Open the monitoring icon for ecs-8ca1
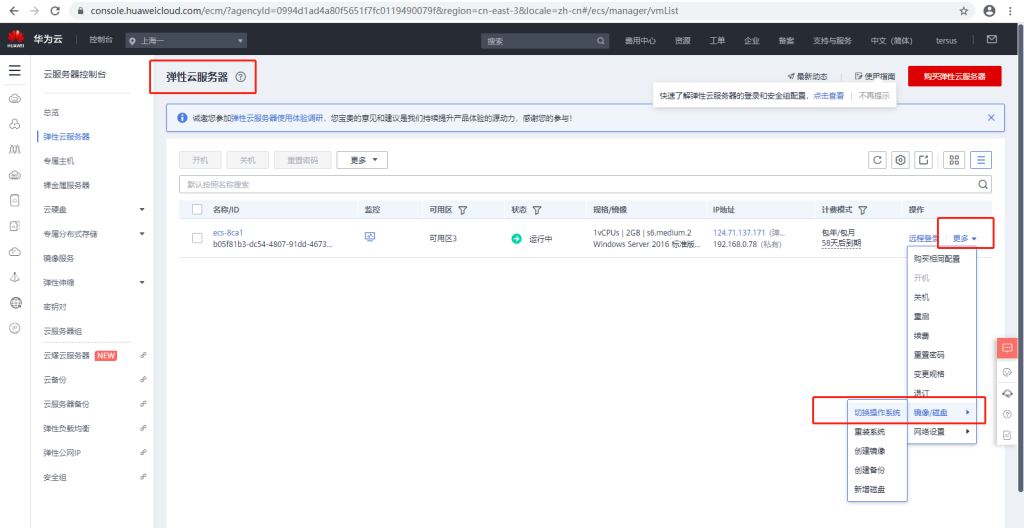This screenshot has width=1024, height=528. pyautogui.click(x=370, y=237)
